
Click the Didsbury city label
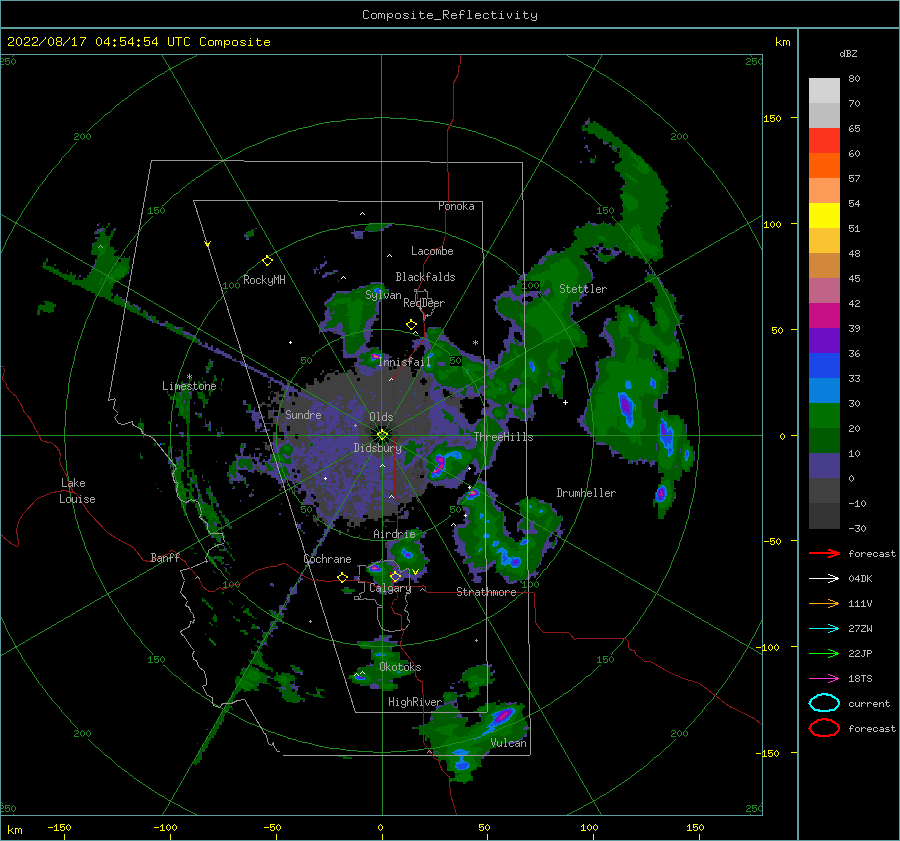click(378, 448)
